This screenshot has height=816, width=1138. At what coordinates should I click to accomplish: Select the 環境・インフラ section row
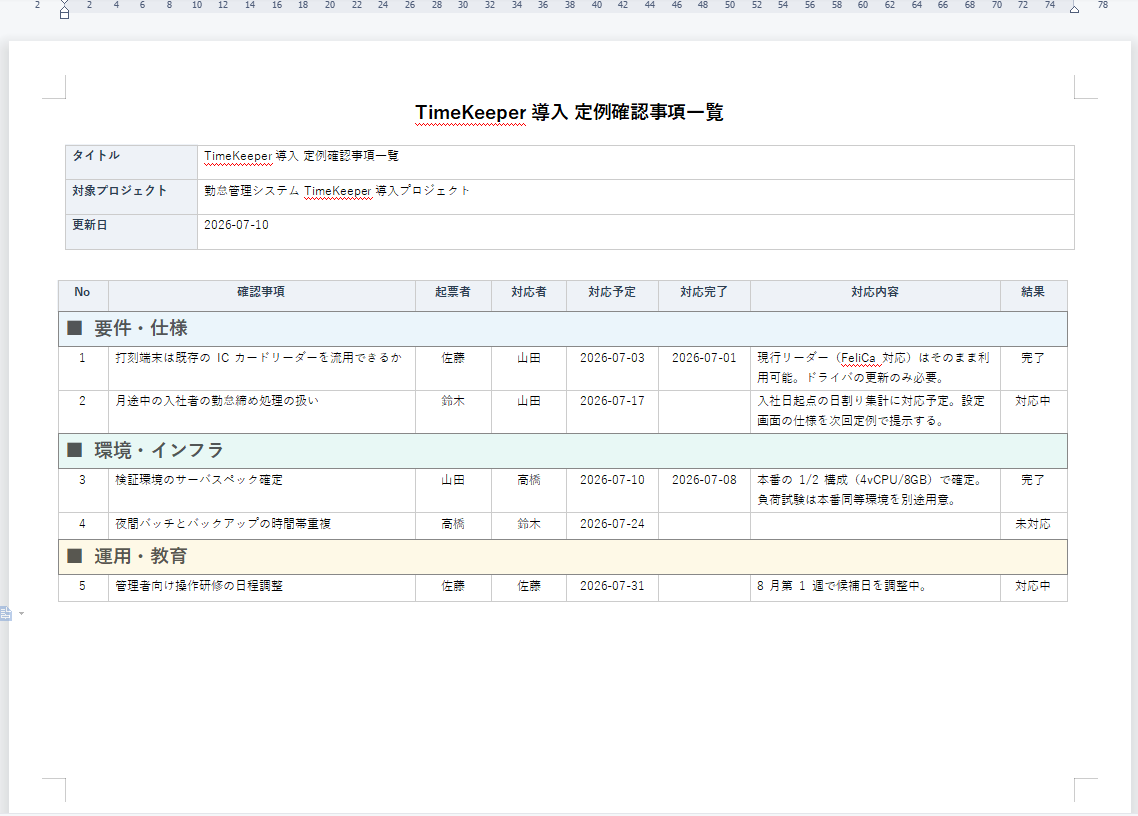pyautogui.click(x=562, y=451)
